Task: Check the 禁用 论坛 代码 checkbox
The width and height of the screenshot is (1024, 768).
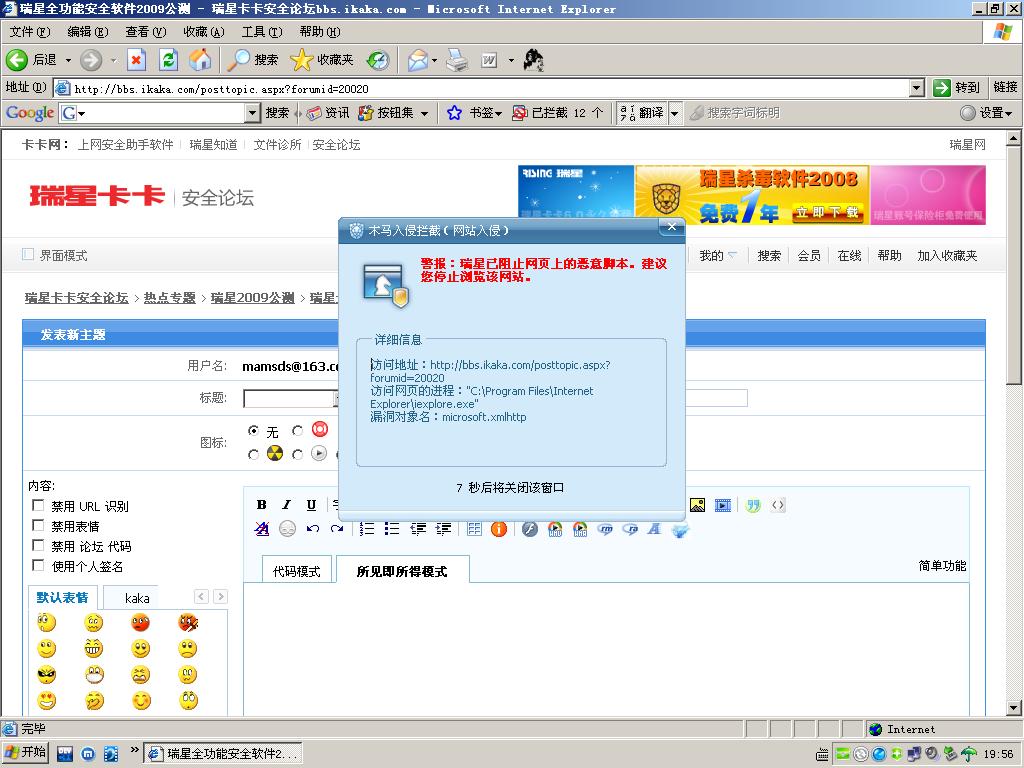Action: [x=38, y=546]
